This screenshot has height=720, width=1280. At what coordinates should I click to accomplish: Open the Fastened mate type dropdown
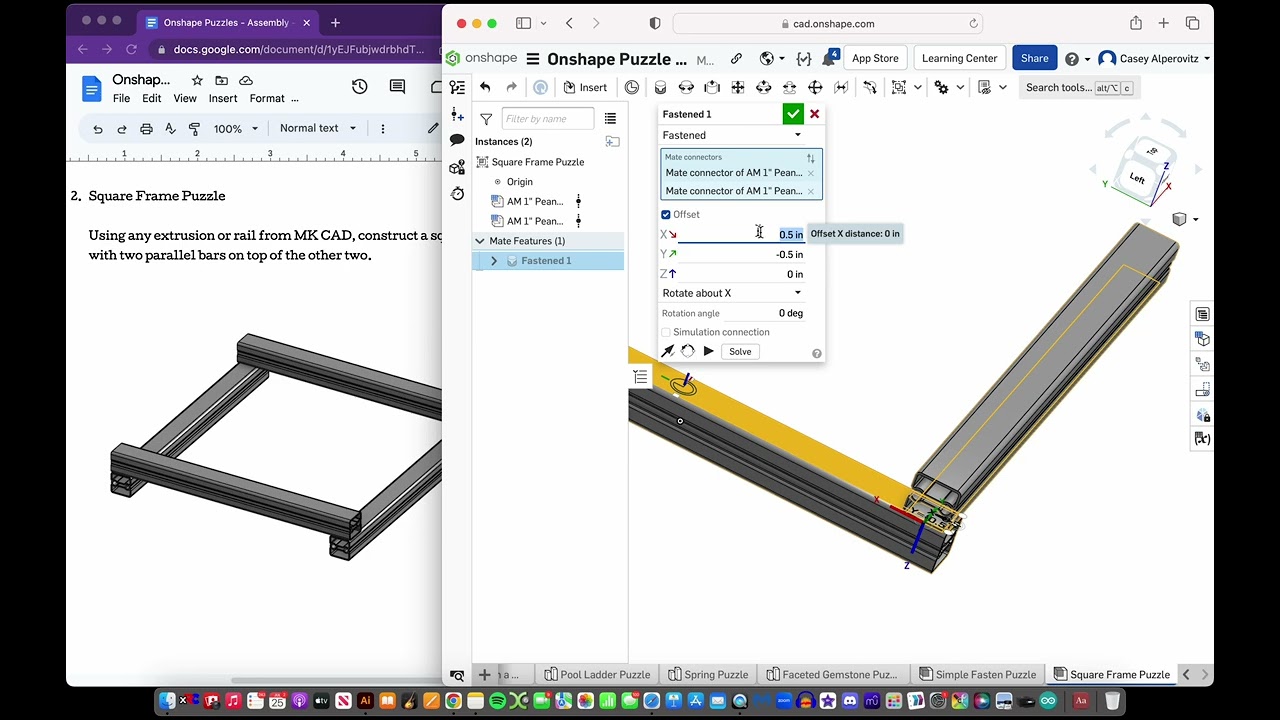(x=732, y=135)
